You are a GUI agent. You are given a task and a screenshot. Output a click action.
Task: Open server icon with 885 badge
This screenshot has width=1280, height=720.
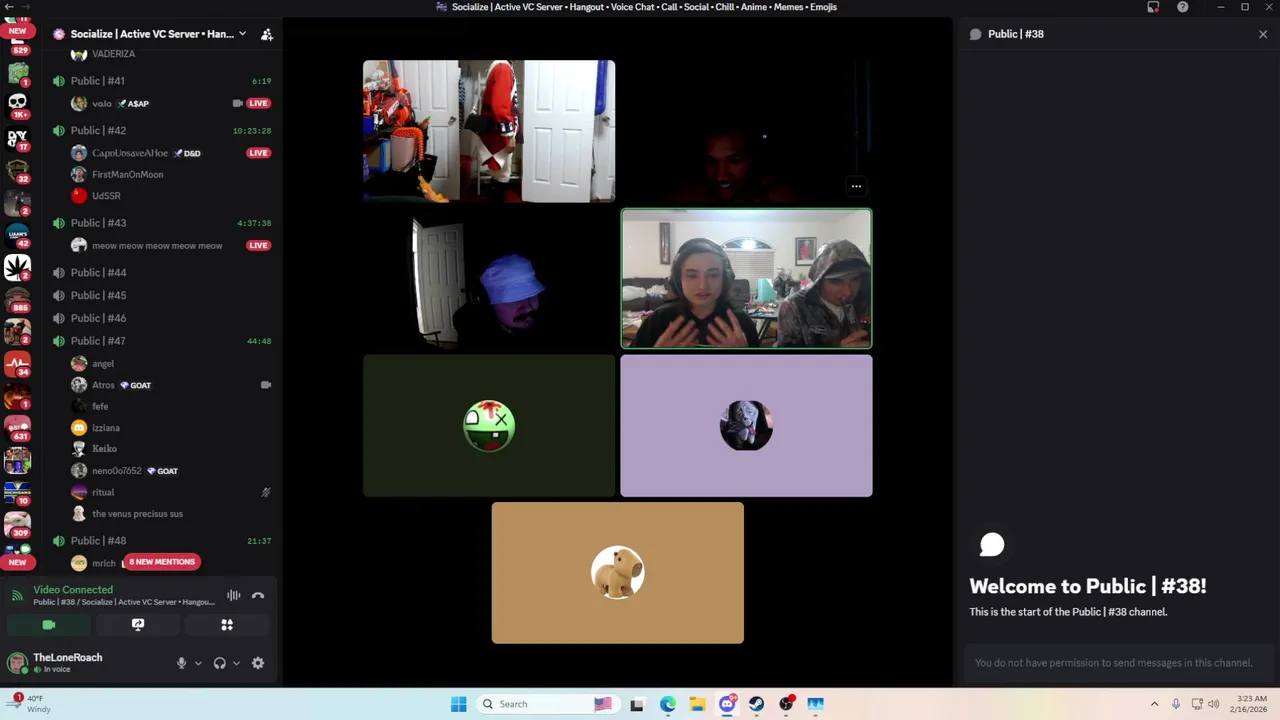click(x=17, y=298)
